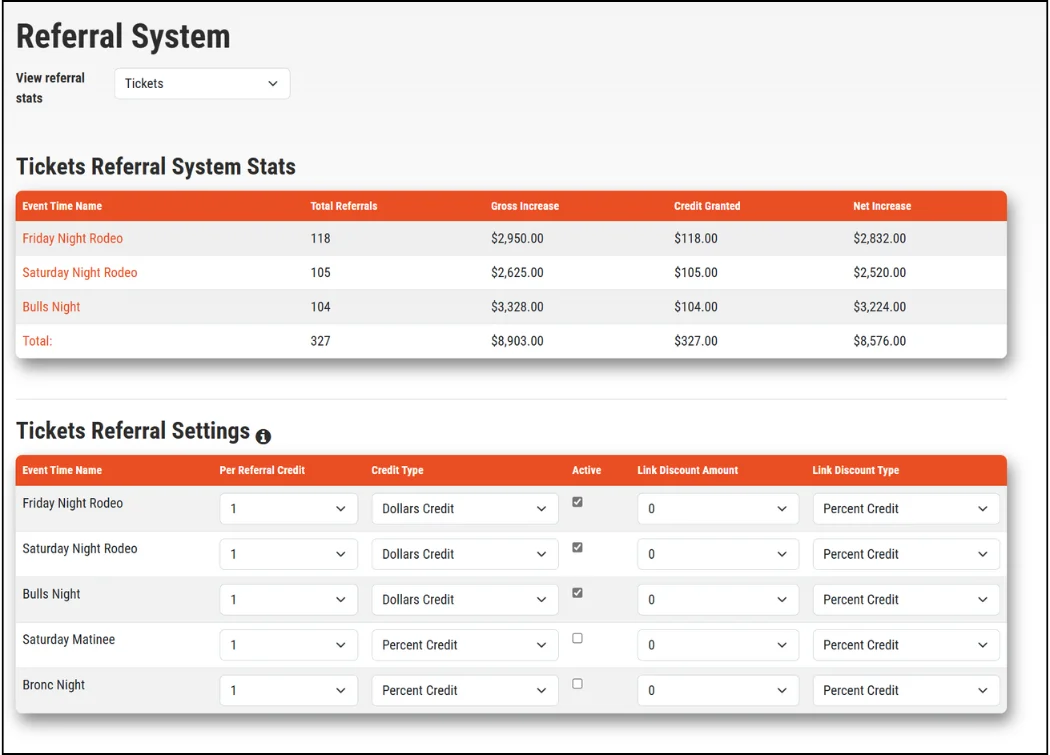Open Per Referral Credit dropdown for Saturday Night Rodeo
This screenshot has height=755, width=1050.
click(x=289, y=555)
